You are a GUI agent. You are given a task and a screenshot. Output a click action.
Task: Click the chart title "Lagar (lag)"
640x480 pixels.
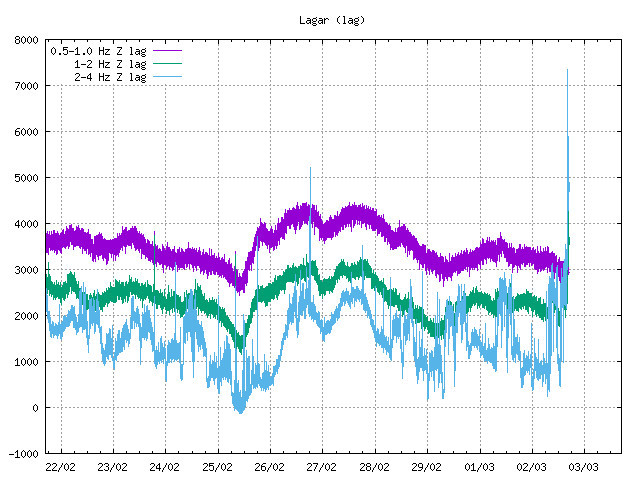pos(333,20)
